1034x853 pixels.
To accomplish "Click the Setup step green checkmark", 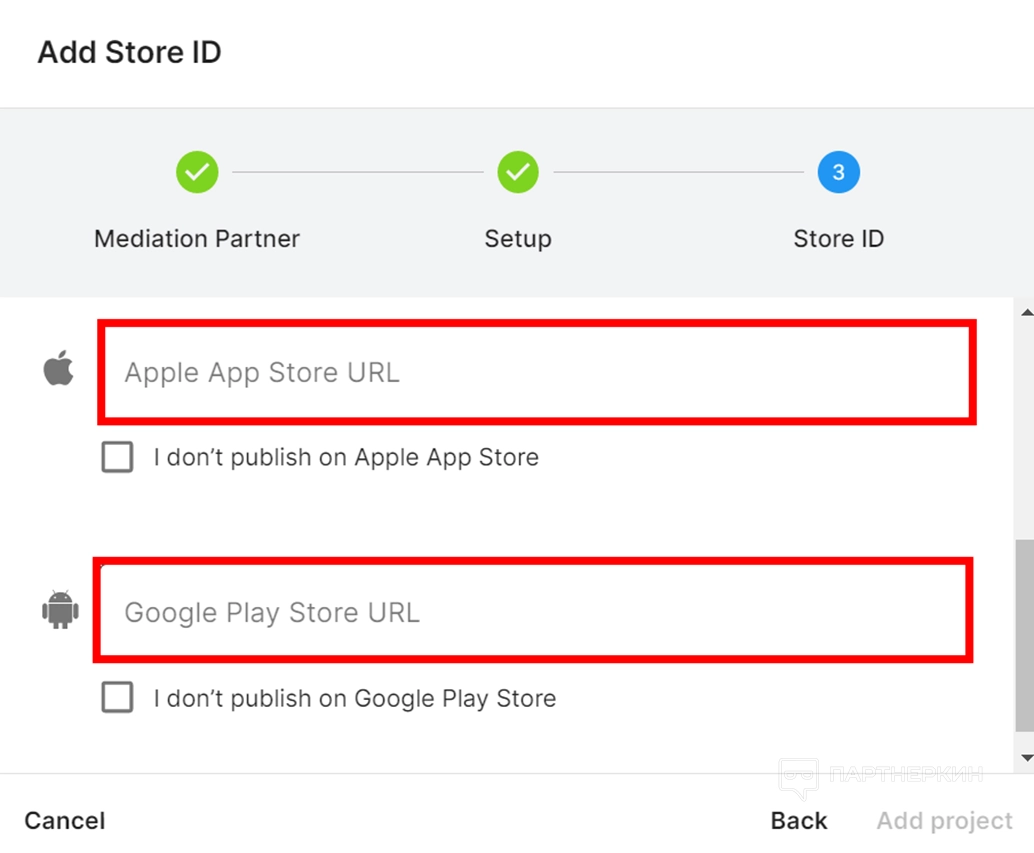I will click(517, 172).
